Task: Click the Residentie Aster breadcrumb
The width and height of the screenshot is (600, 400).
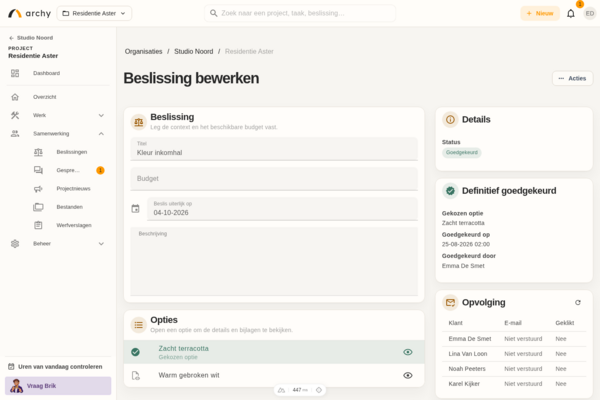Action: pos(249,51)
